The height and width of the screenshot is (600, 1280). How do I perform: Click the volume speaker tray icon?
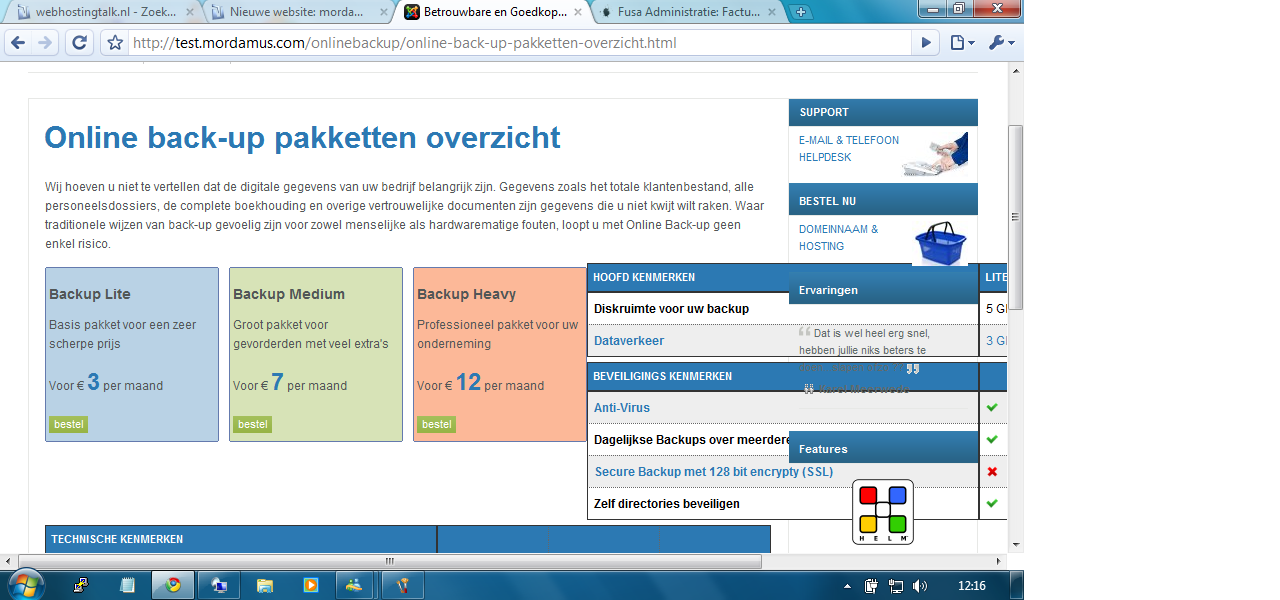click(x=920, y=586)
